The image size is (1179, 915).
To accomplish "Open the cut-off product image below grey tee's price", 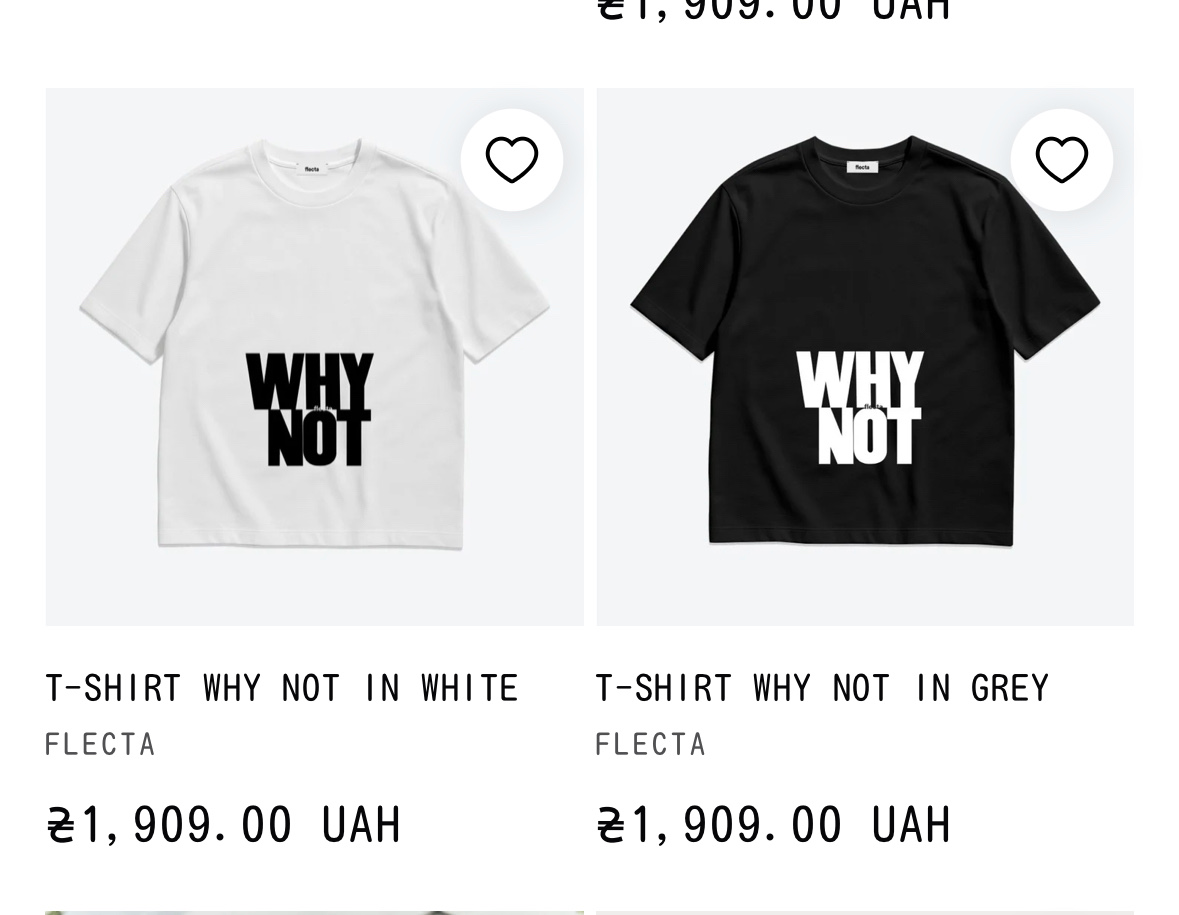I will [864, 912].
